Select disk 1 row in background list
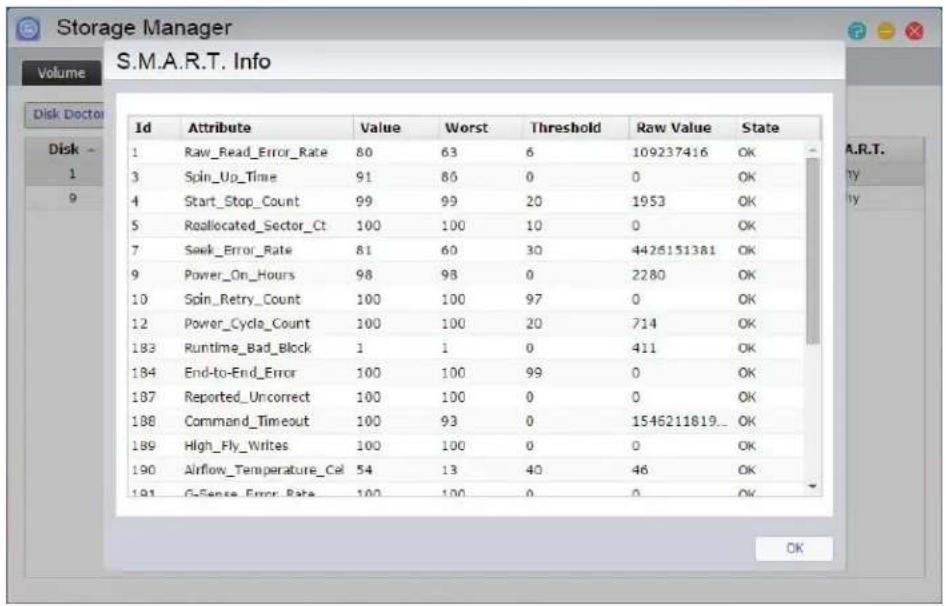The width and height of the screenshot is (946, 606). [x=65, y=174]
